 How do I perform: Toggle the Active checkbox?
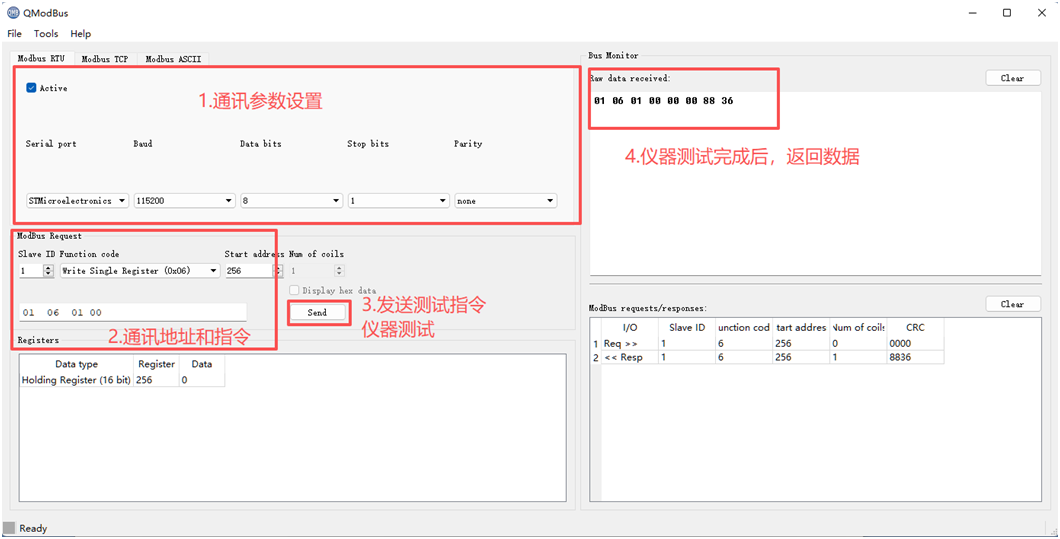coord(32,88)
